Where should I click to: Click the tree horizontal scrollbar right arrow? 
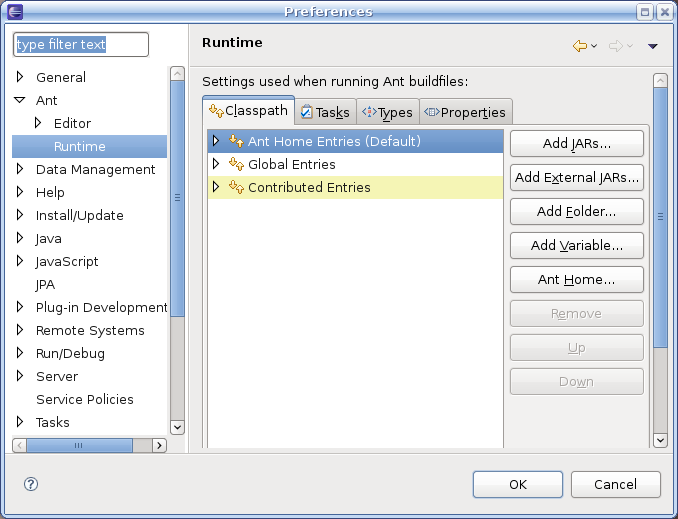pyautogui.click(x=160, y=445)
